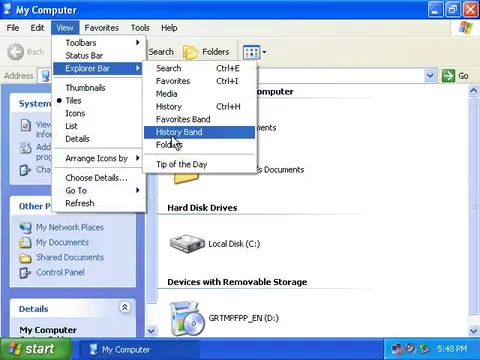Click the Folders toolbar icon
480x360 pixels.
tap(191, 52)
